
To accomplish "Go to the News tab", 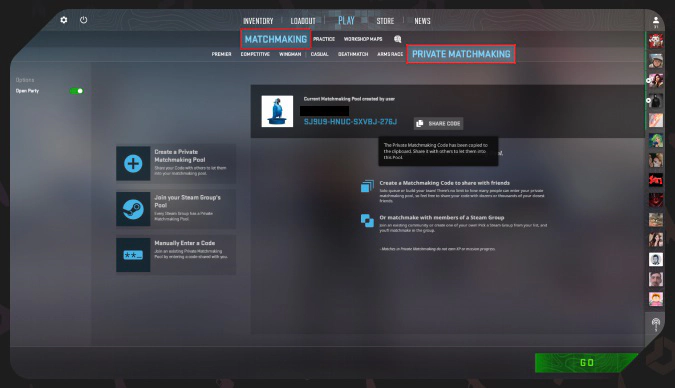I will 422,21.
